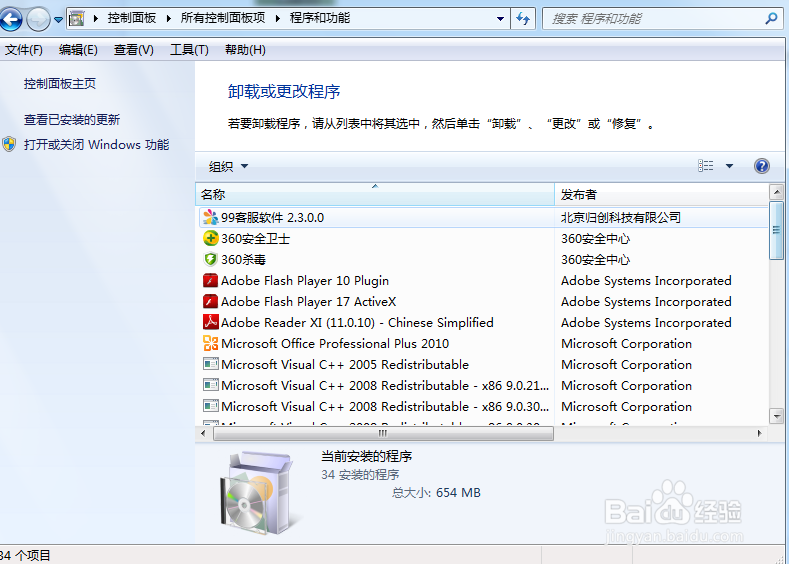
Task: Click the vertical scrollbar thumb
Action: click(777, 230)
